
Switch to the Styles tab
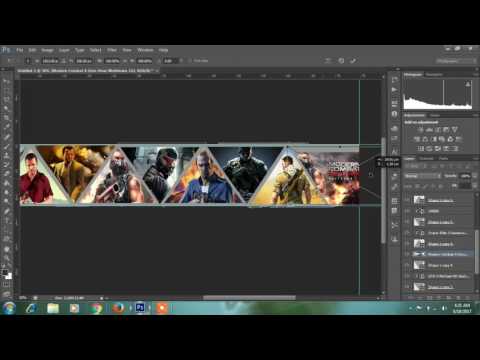pyautogui.click(x=435, y=115)
